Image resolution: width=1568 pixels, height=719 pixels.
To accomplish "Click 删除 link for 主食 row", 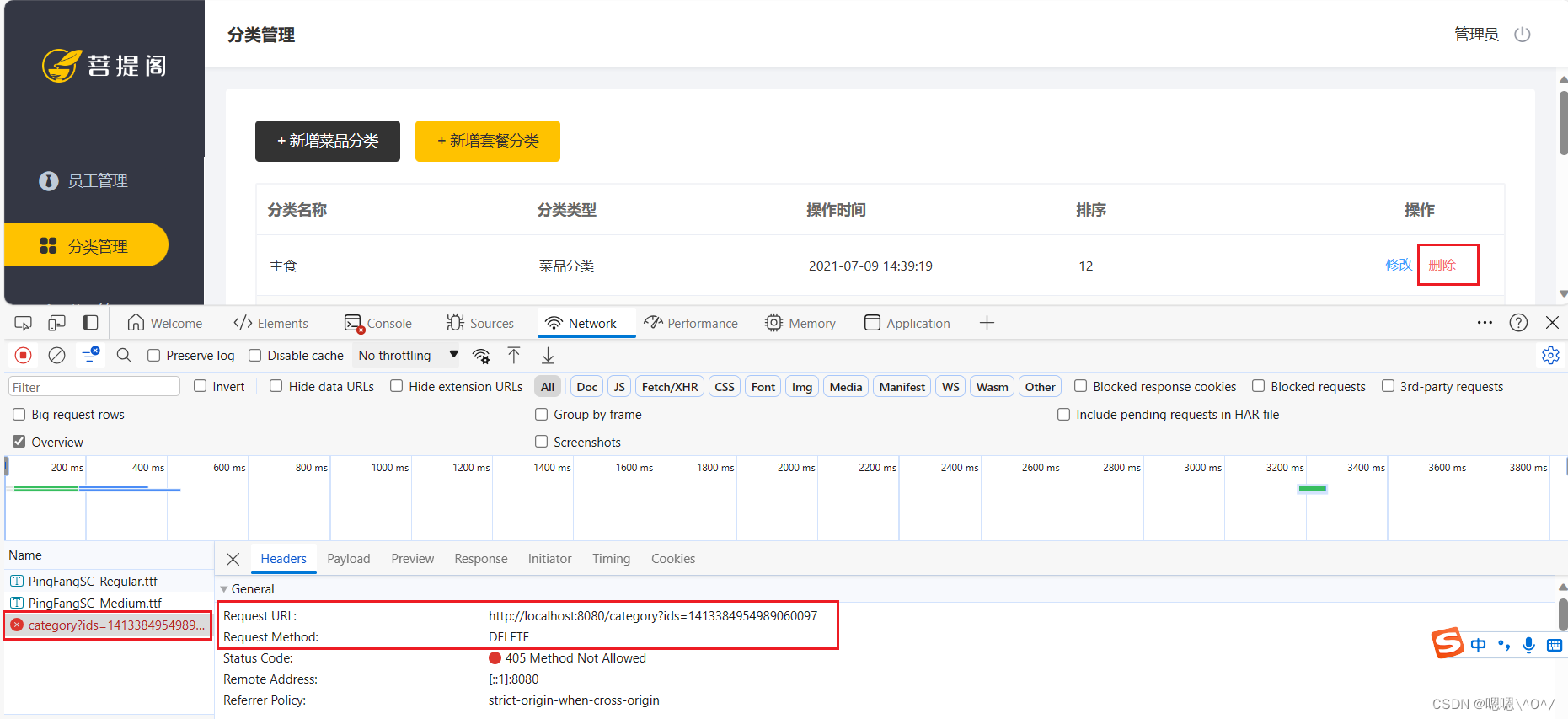I will [1442, 265].
